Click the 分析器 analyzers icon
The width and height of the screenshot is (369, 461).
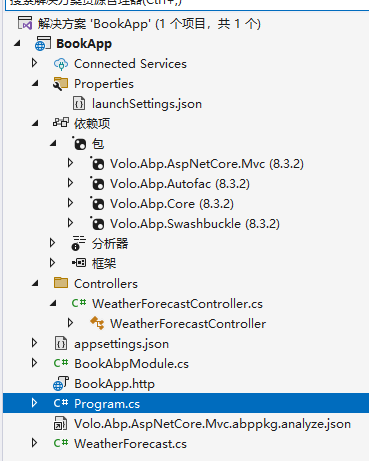79,243
